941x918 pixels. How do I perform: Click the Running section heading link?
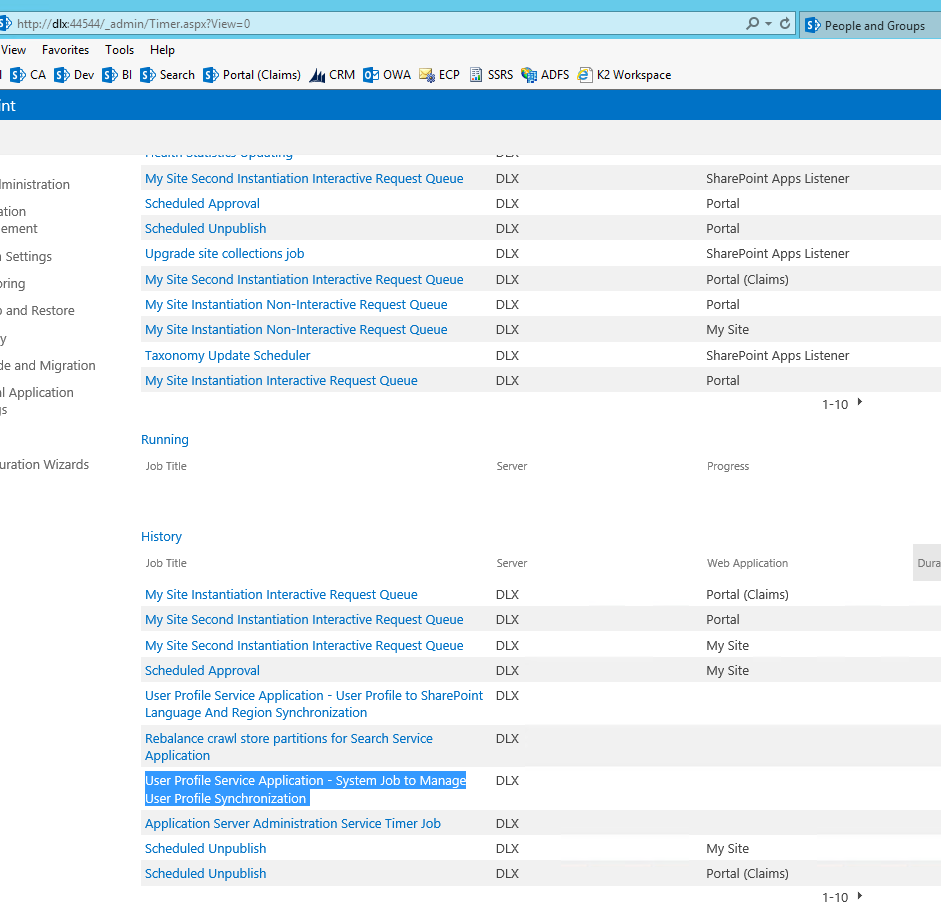pyautogui.click(x=164, y=440)
